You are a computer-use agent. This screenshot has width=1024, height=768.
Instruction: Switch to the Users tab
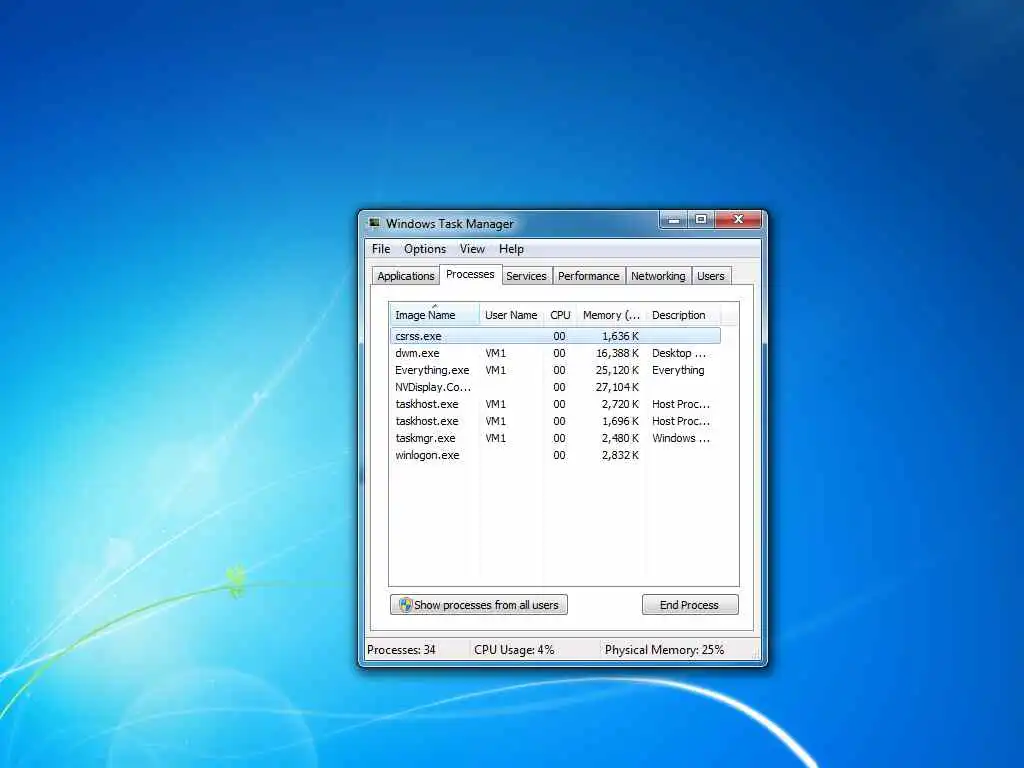click(711, 276)
